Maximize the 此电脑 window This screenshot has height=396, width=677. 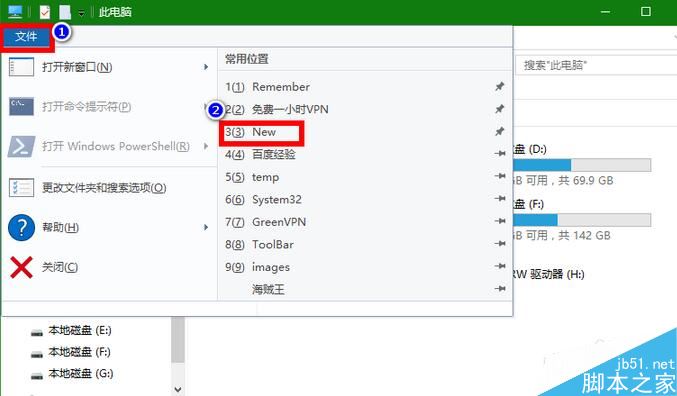[x=646, y=12]
